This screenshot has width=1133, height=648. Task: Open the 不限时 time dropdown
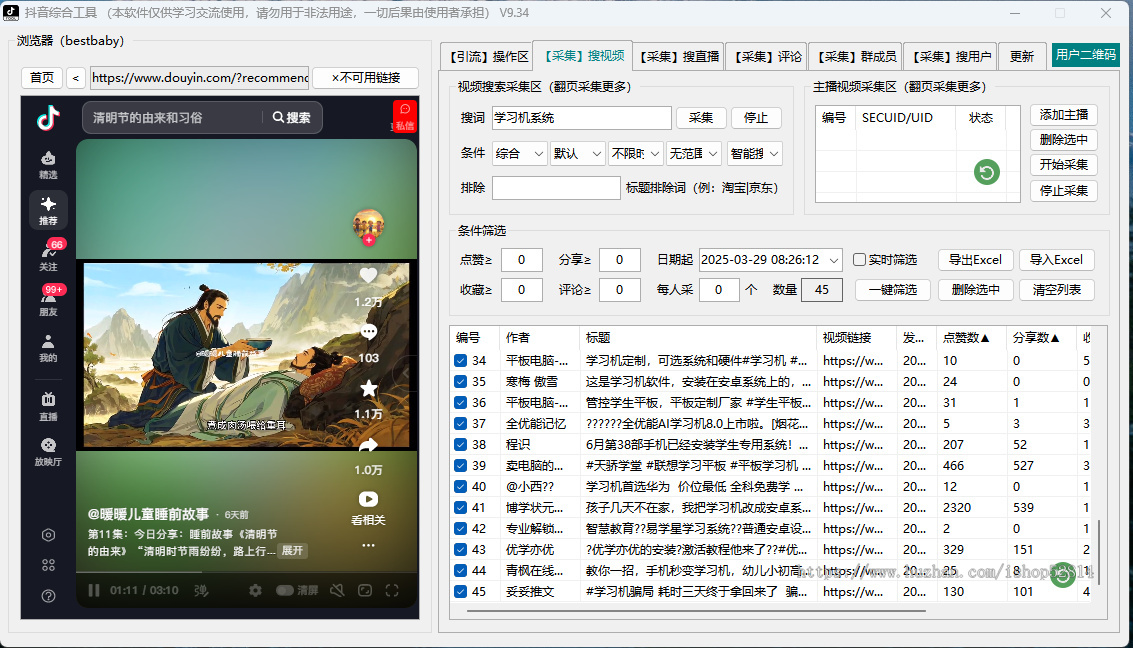(x=635, y=153)
